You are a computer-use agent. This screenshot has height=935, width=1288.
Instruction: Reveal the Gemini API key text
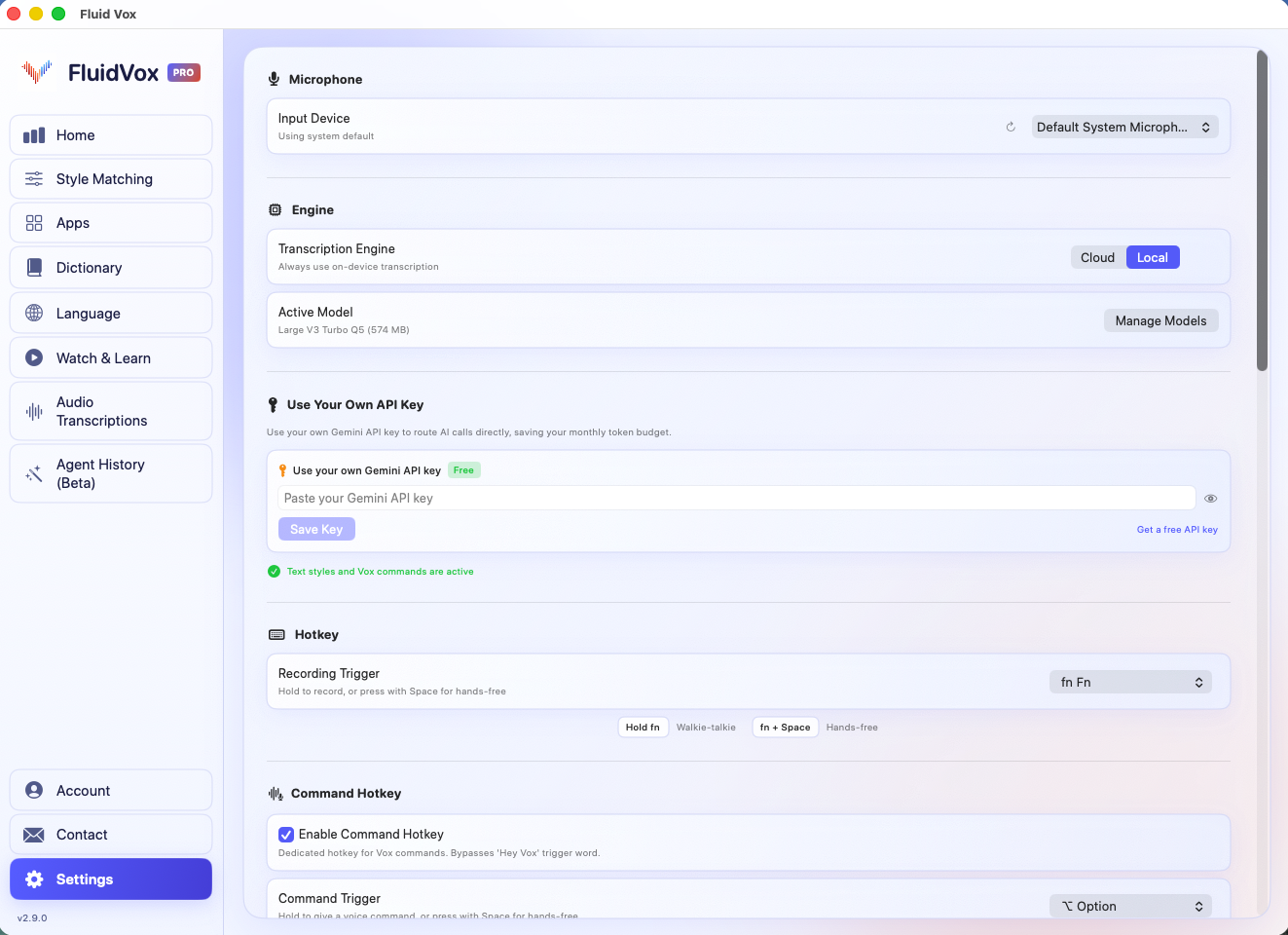(1210, 498)
